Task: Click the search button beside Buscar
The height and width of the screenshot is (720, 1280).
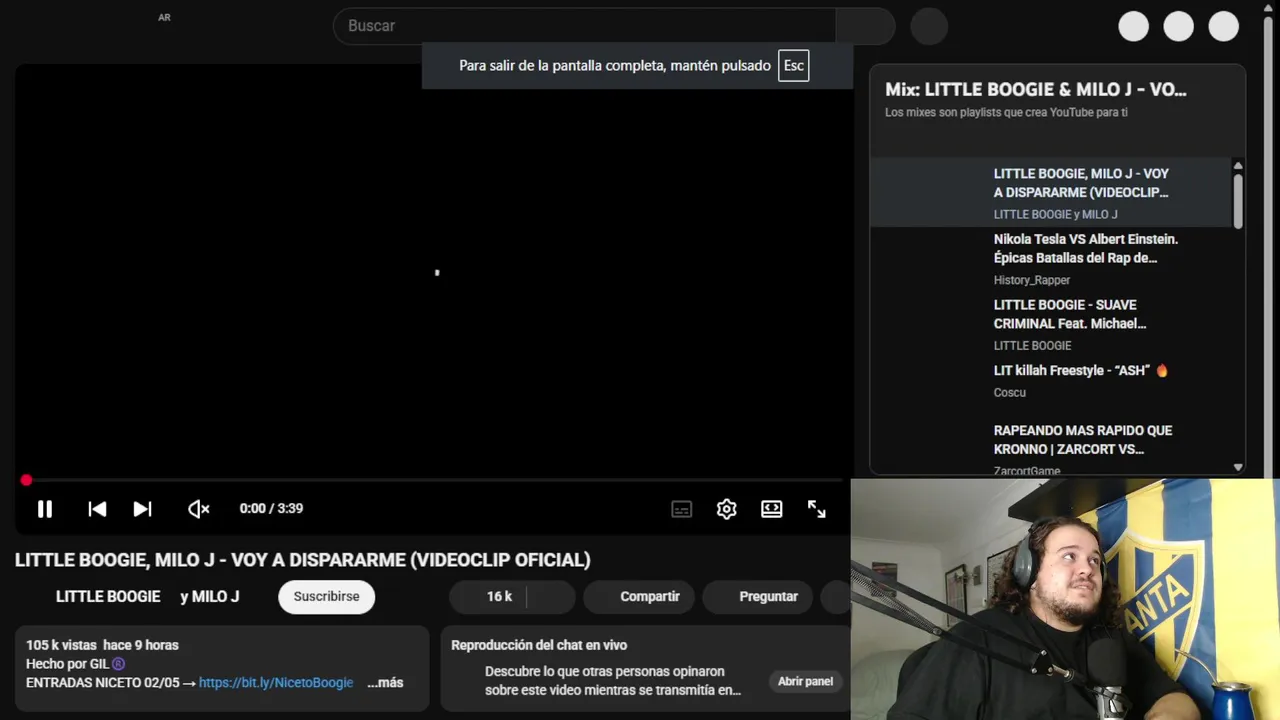Action: click(865, 26)
